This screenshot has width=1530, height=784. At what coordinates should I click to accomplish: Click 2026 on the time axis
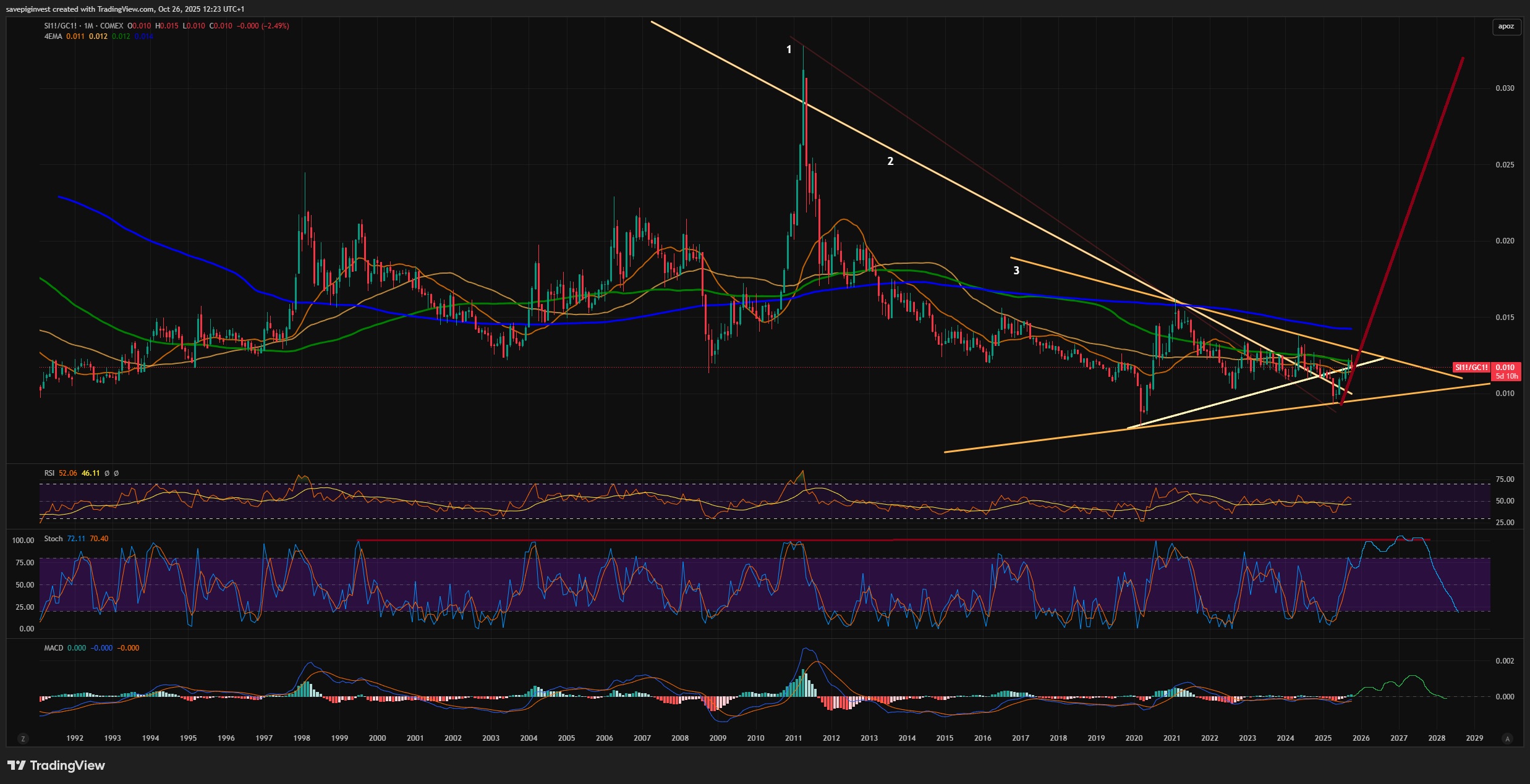tap(1361, 738)
